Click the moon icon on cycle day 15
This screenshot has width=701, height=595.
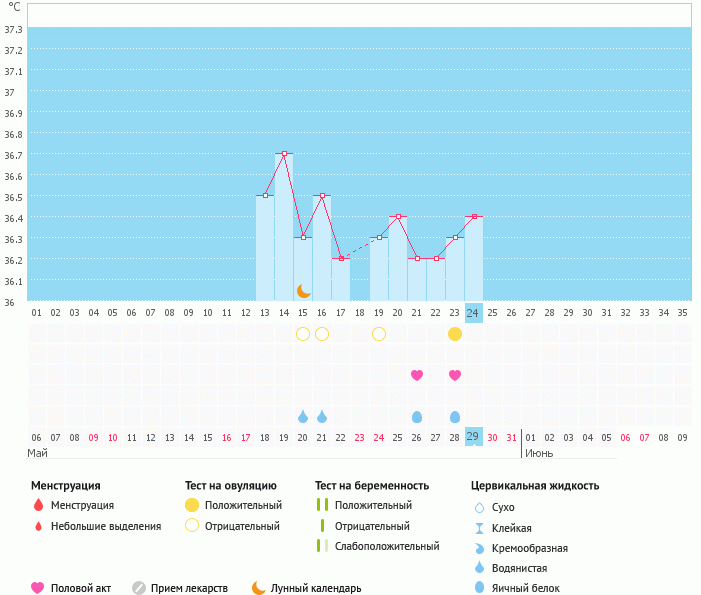[x=303, y=291]
